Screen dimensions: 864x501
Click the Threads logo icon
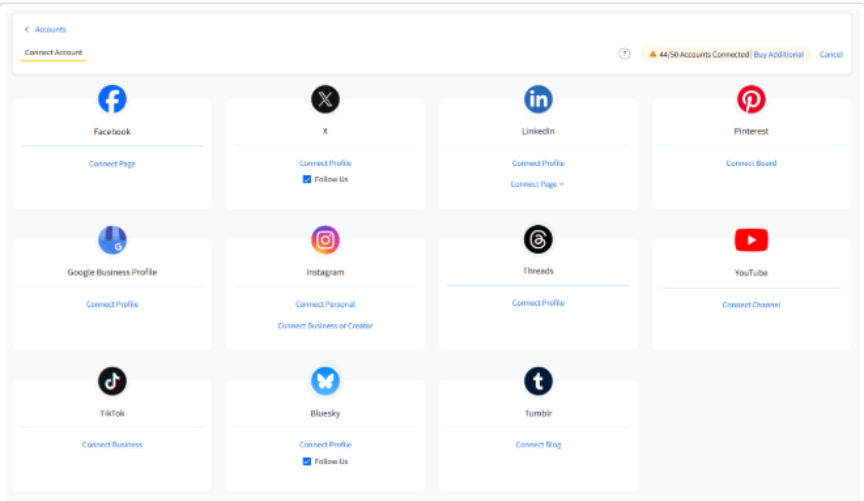pos(538,240)
